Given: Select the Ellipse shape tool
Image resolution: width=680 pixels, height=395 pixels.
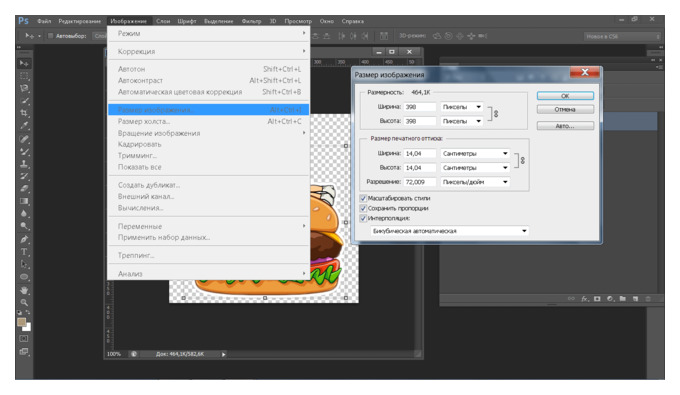Looking at the screenshot, I should (x=24, y=277).
